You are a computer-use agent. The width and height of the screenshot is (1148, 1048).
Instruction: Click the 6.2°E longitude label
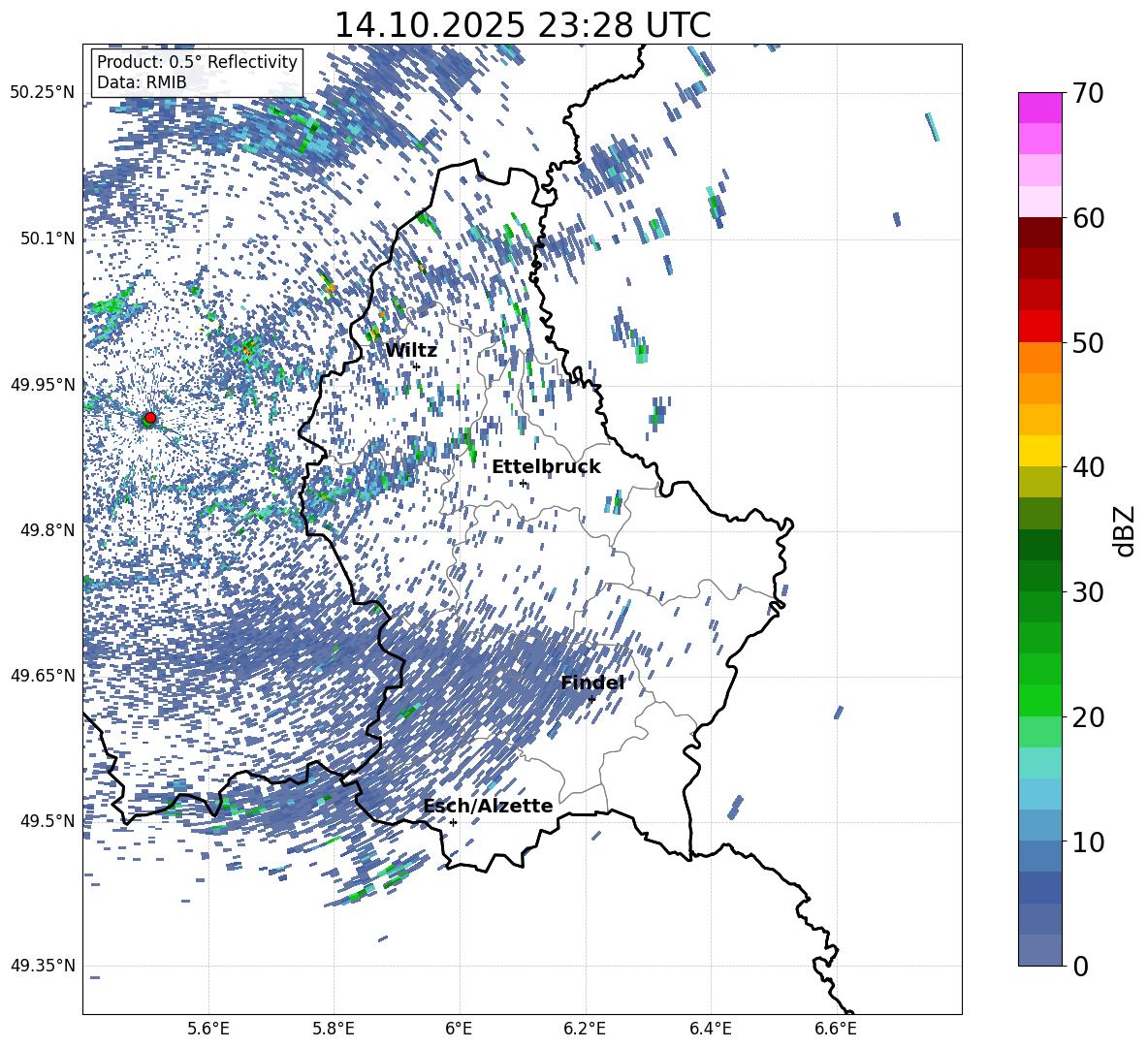click(585, 1029)
